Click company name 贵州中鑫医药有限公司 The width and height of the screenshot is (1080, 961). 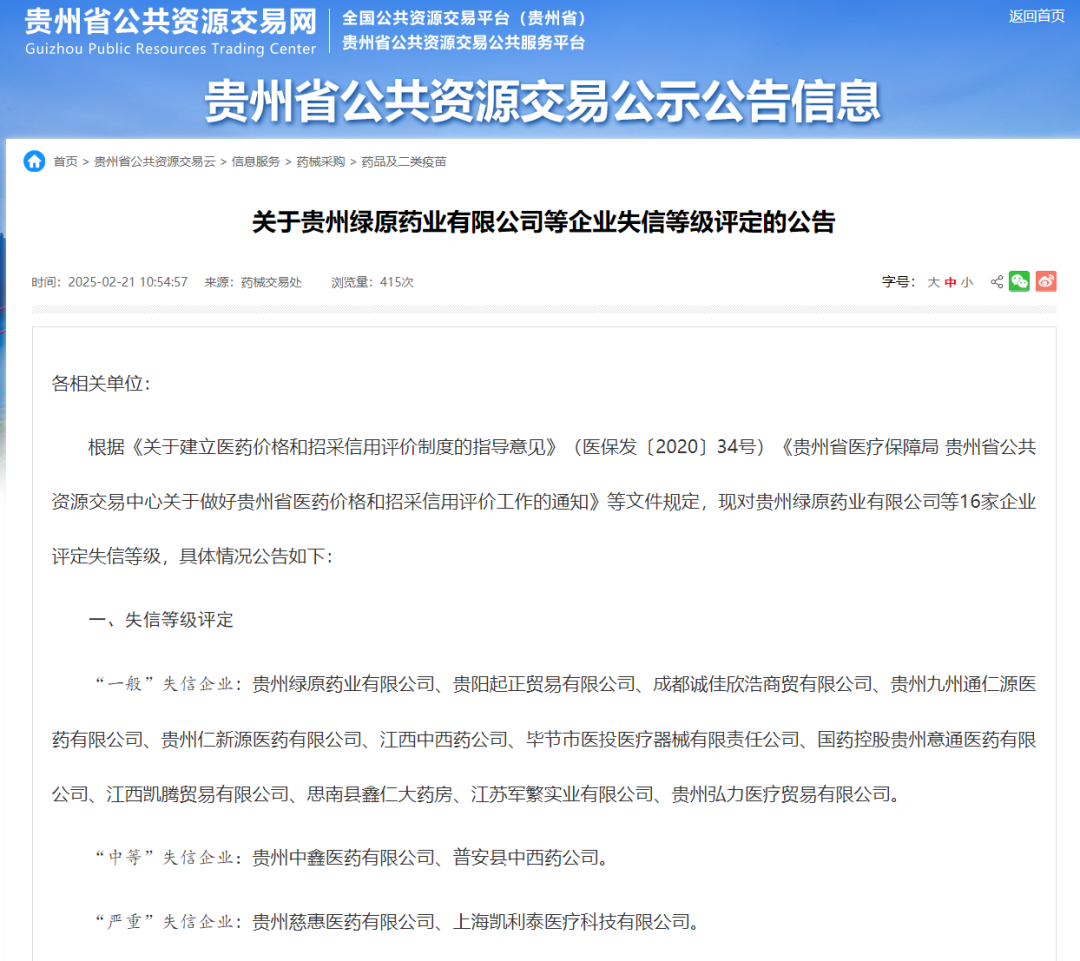coord(344,857)
